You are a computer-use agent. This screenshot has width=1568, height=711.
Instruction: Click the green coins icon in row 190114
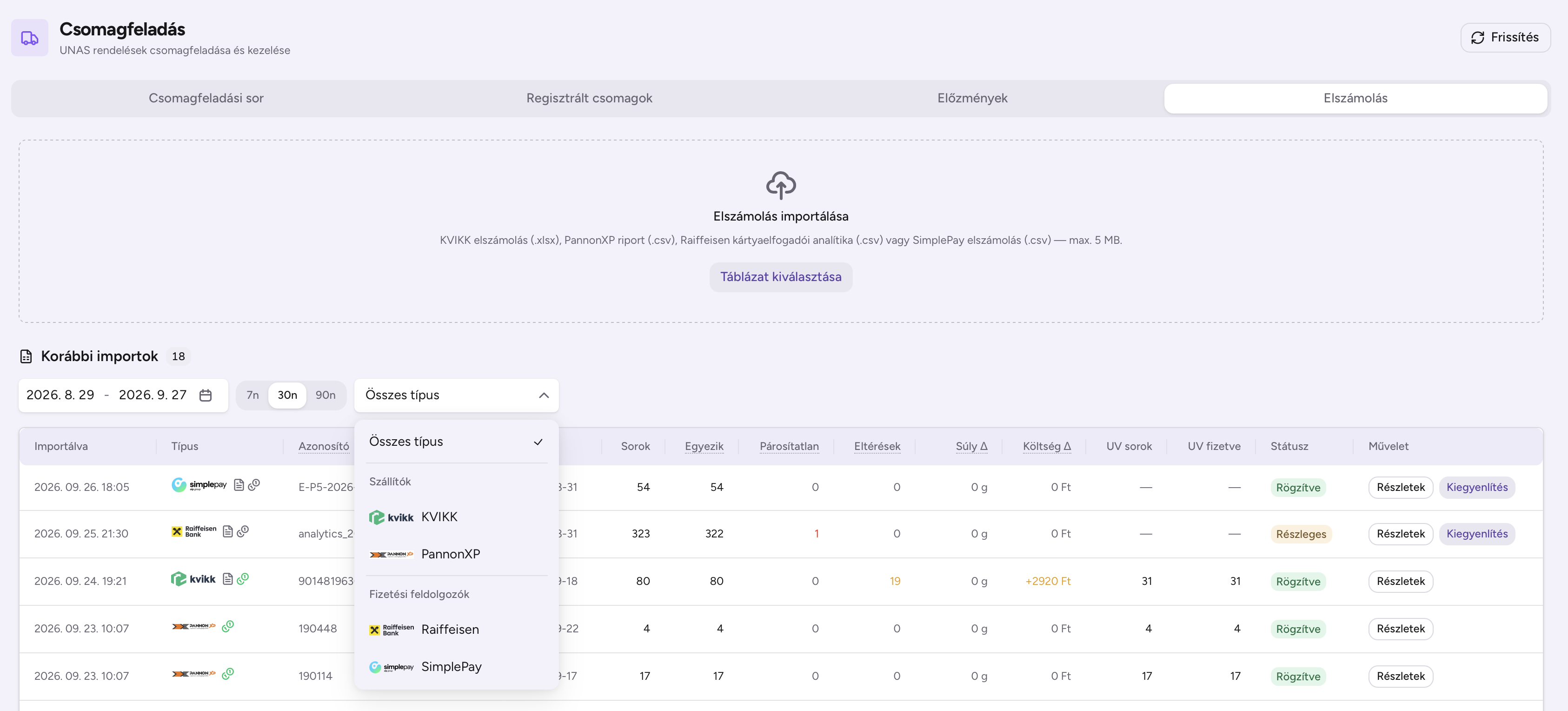click(x=228, y=674)
